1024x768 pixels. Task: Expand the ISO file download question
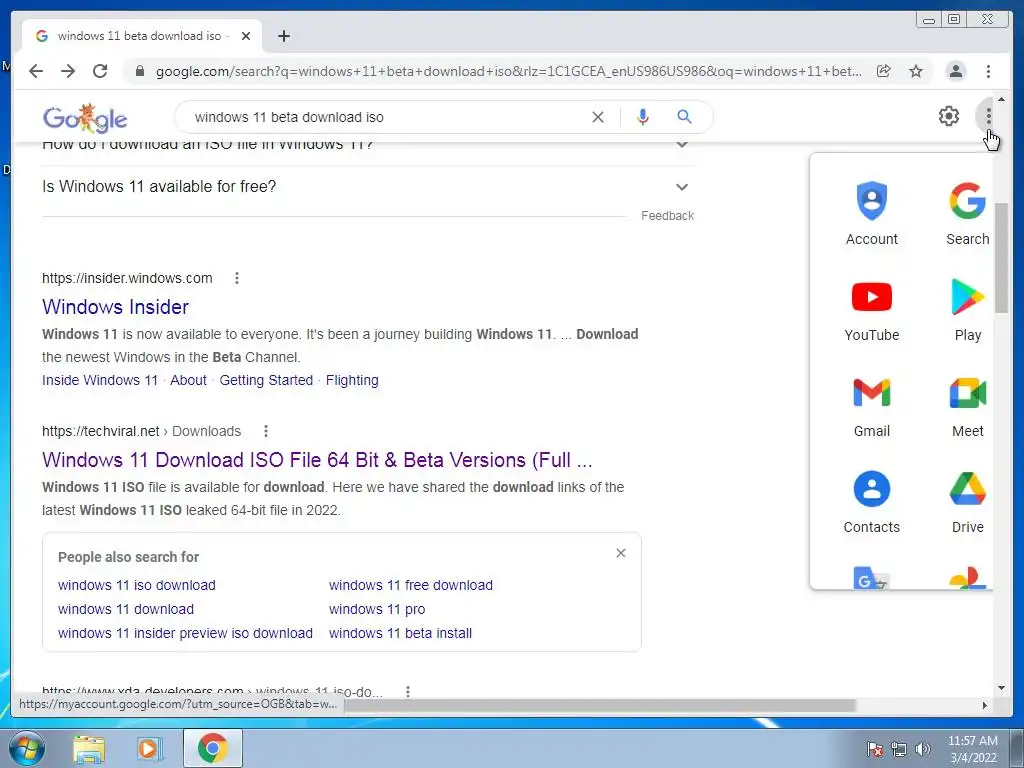click(367, 146)
